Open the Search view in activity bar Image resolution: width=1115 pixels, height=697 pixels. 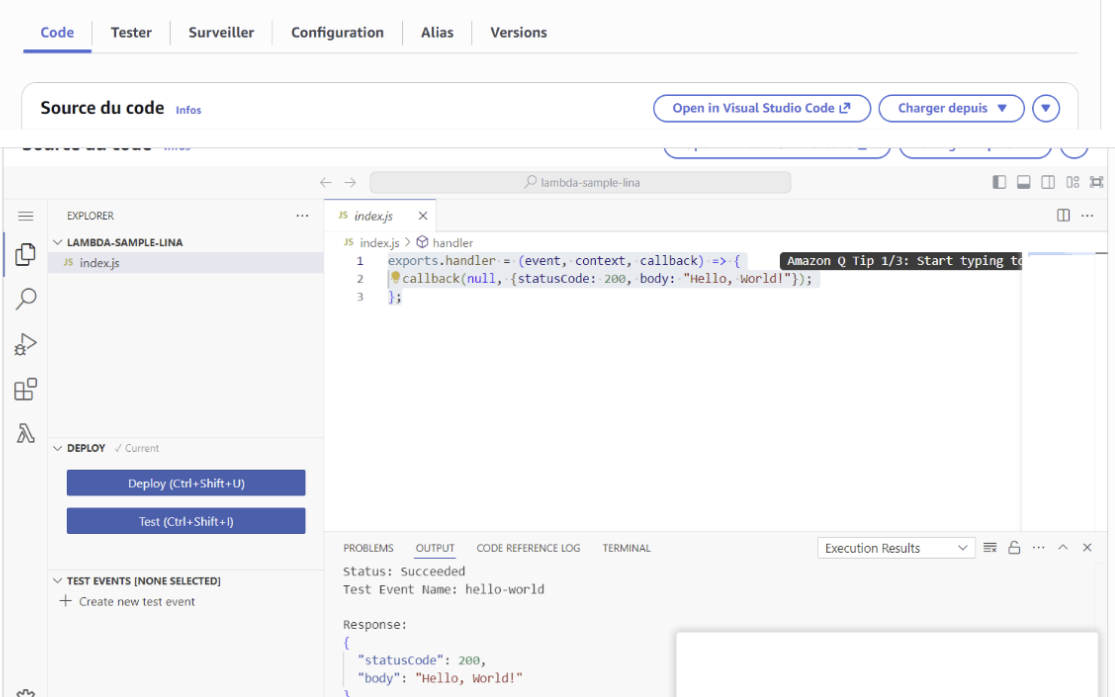[x=26, y=299]
